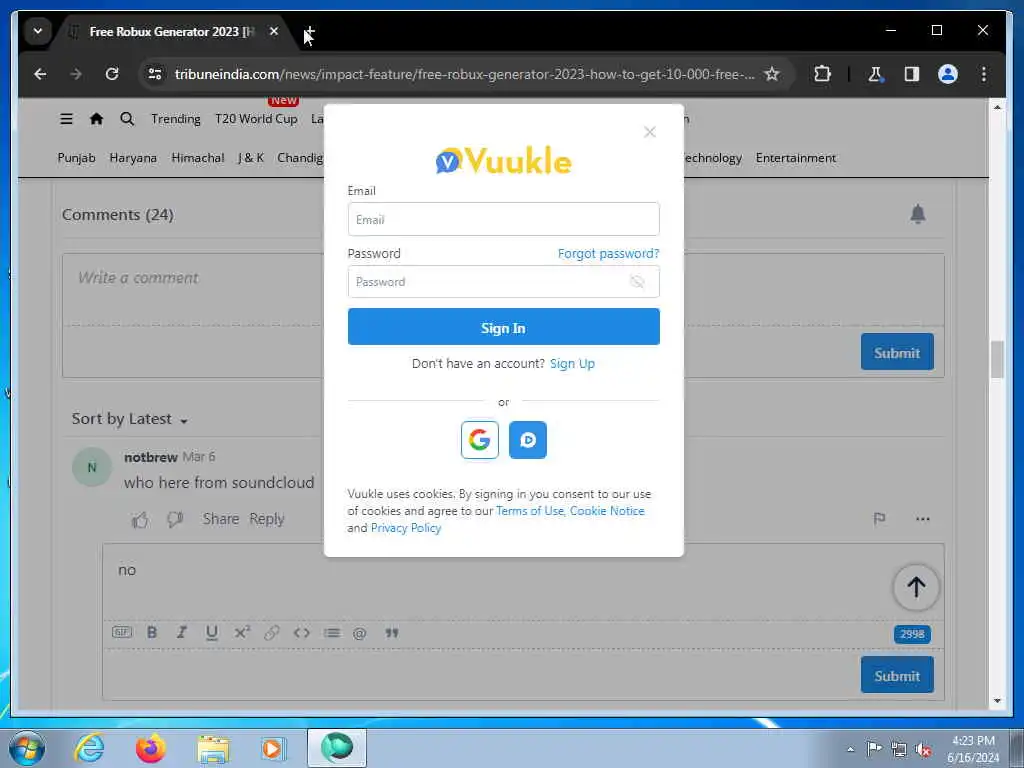The image size is (1024, 768).
Task: Submit the top comment
Action: point(897,352)
